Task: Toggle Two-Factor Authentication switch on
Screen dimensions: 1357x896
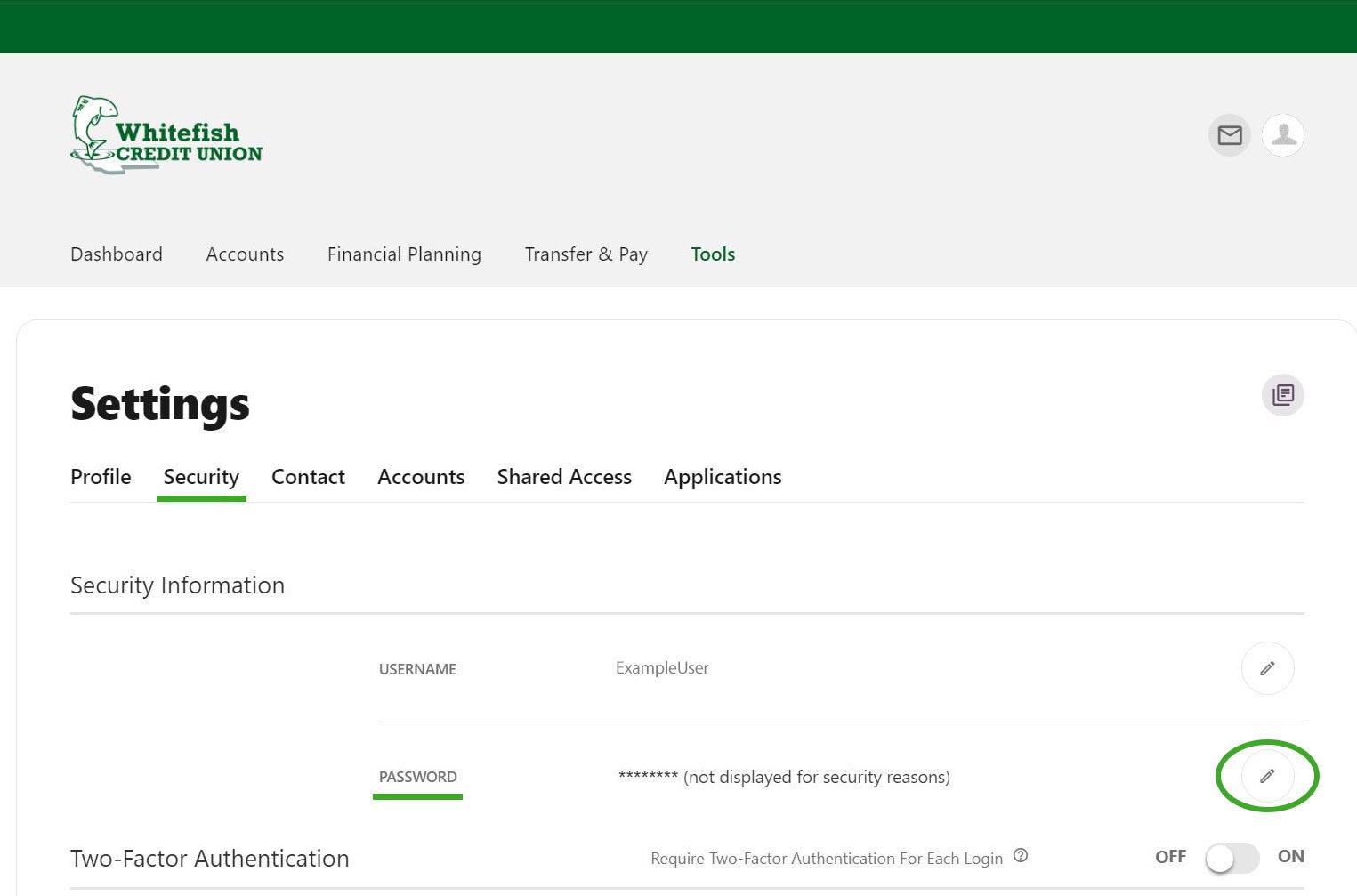Action: tap(1232, 858)
